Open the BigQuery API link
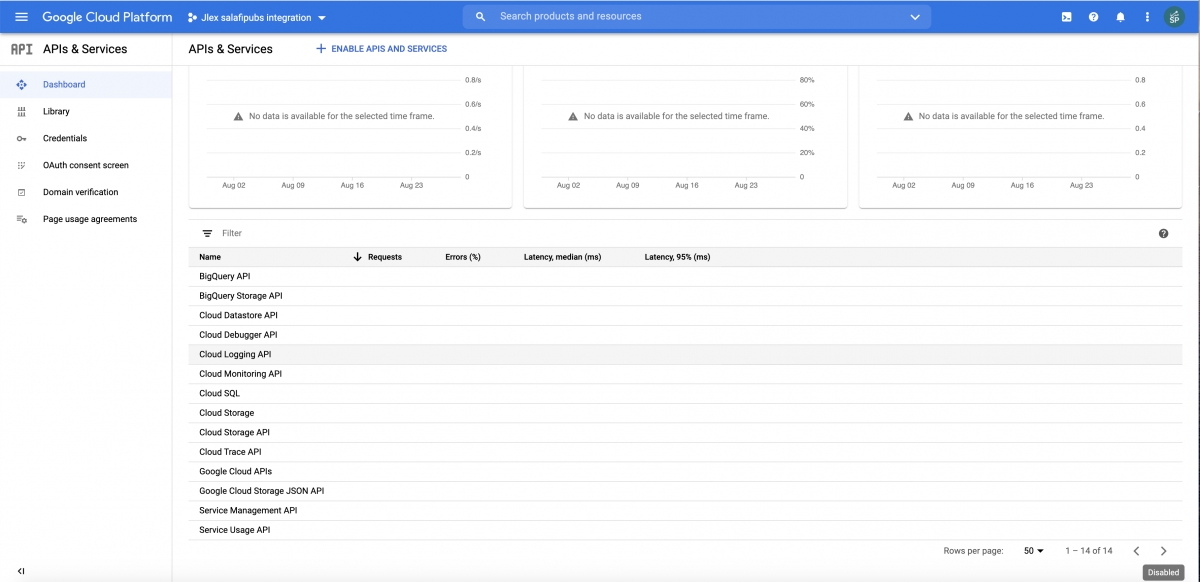Screen dimensions: 1200x582 224,276
